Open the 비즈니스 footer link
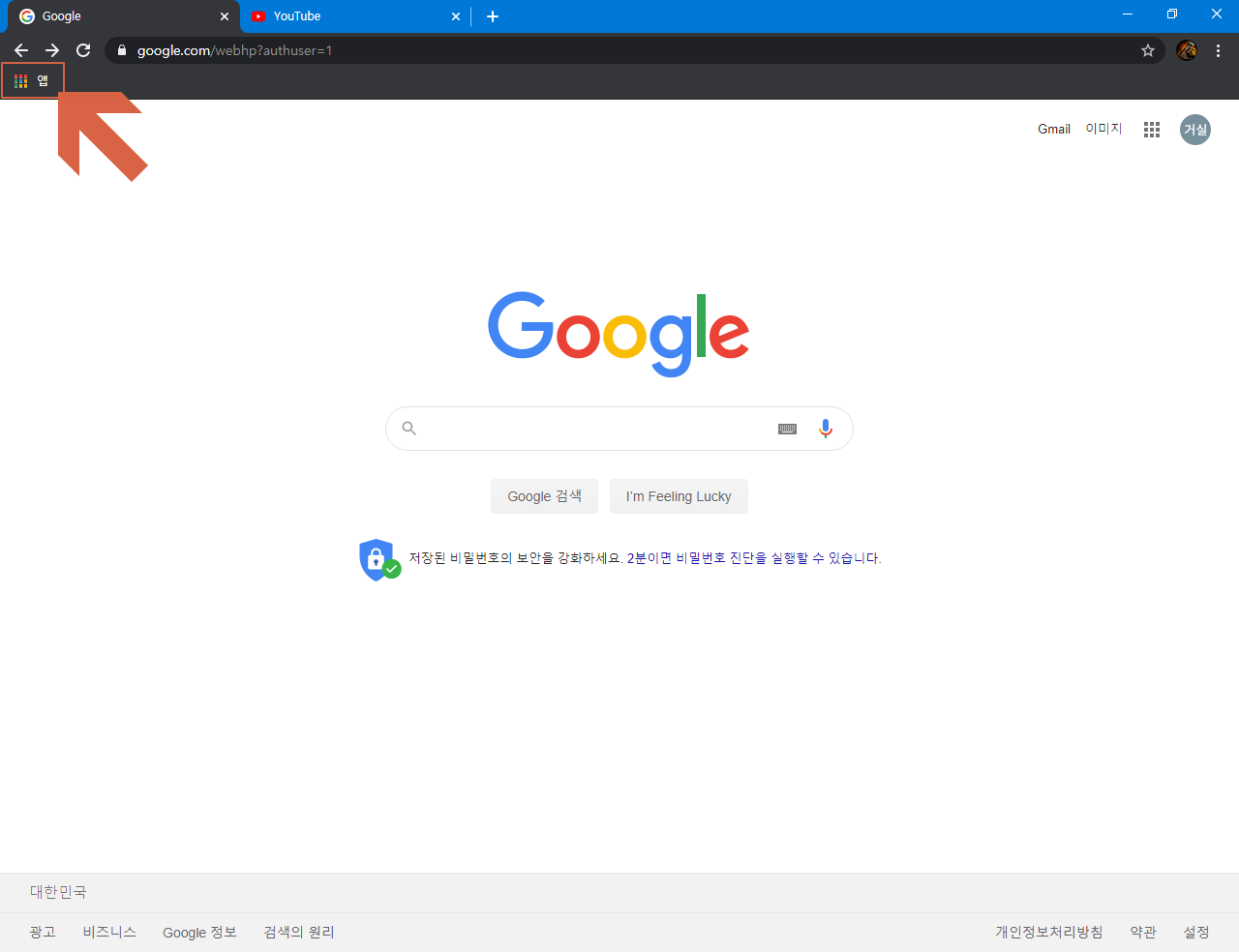Viewport: 1239px width, 952px height. [x=109, y=932]
